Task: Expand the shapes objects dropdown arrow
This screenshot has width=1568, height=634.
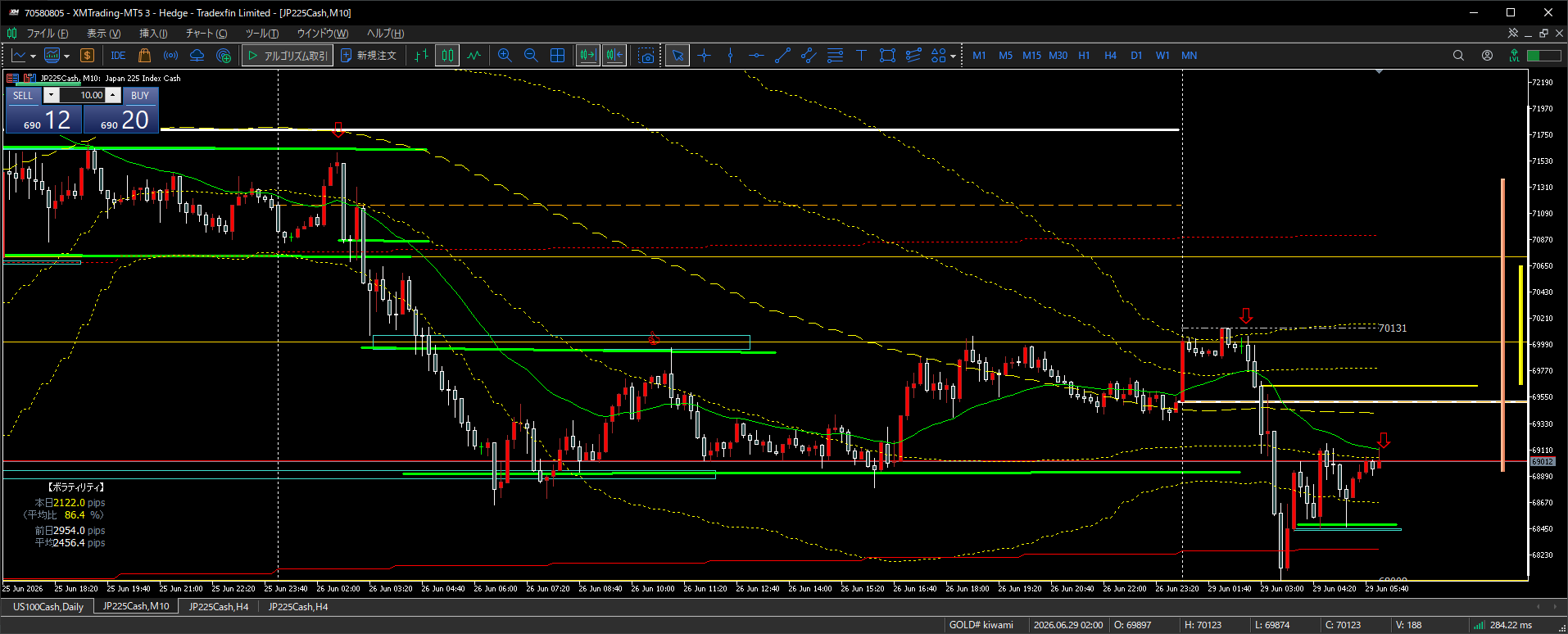Action: click(x=953, y=57)
